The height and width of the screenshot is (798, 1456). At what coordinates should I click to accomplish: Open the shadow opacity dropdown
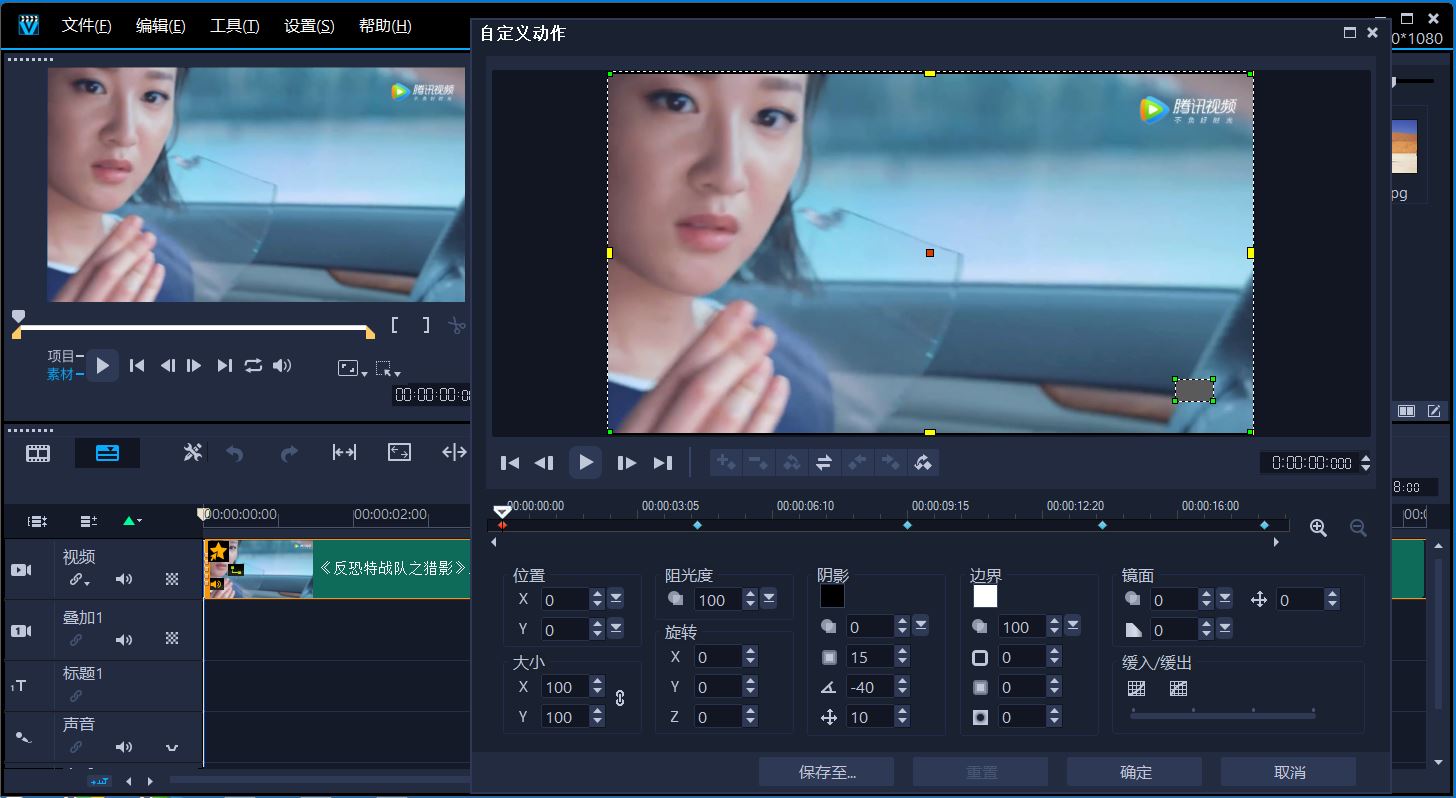pos(921,626)
